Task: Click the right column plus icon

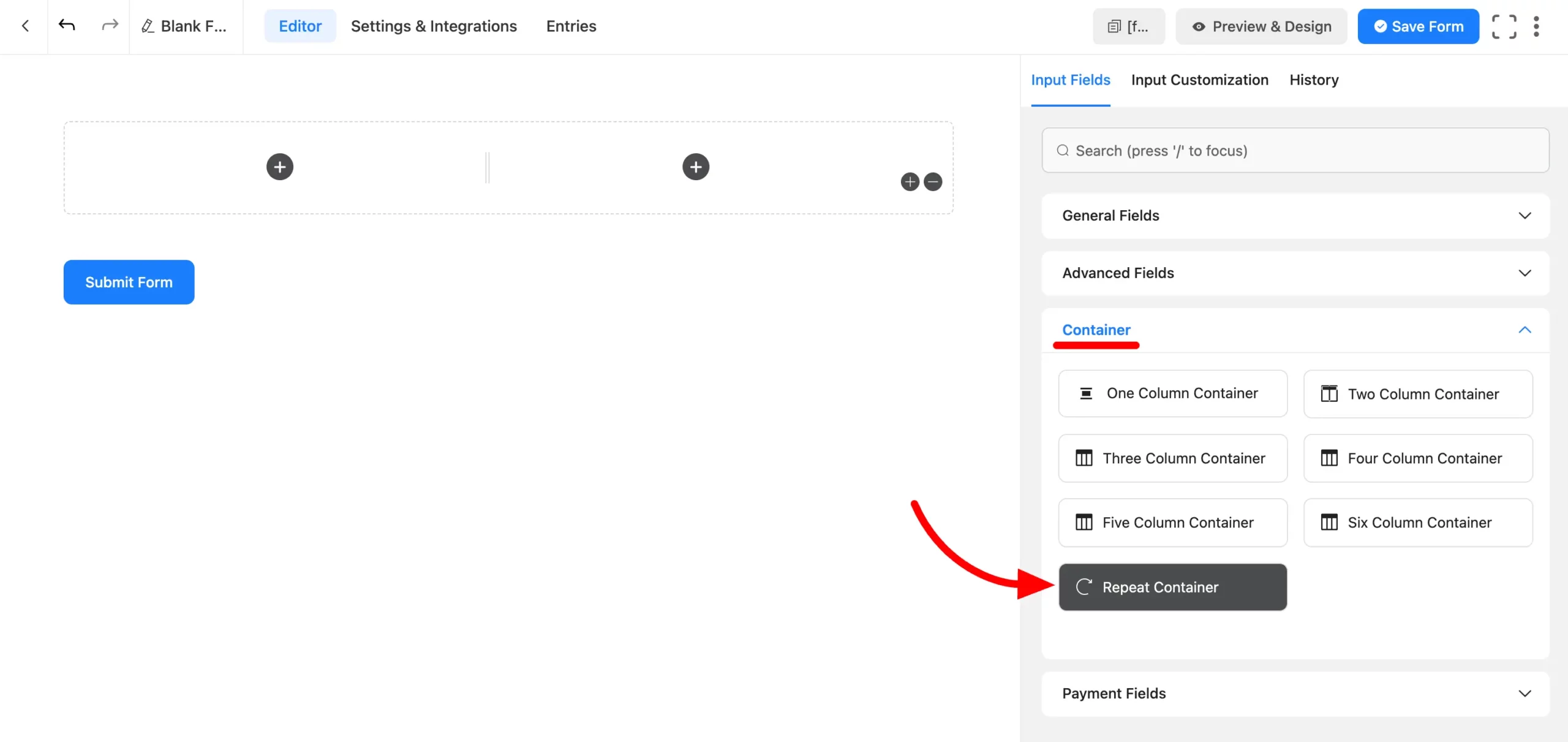Action: click(696, 167)
